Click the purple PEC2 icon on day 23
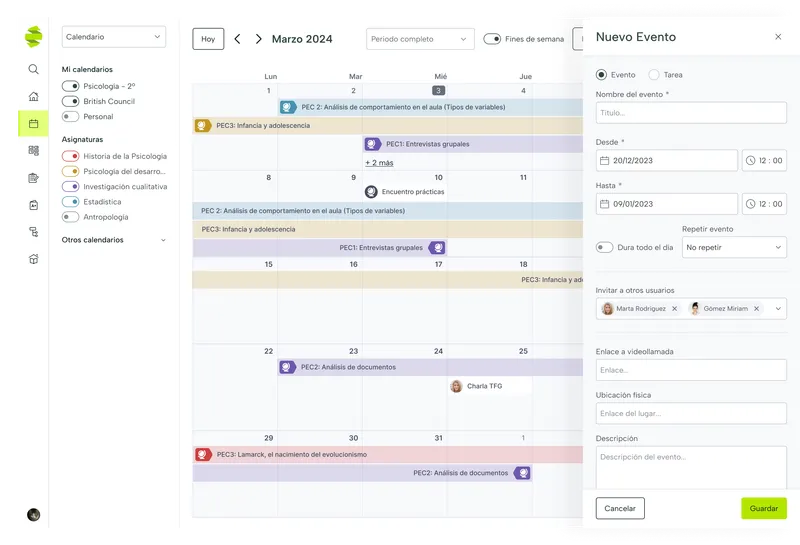The image size is (800, 545). tap(287, 367)
